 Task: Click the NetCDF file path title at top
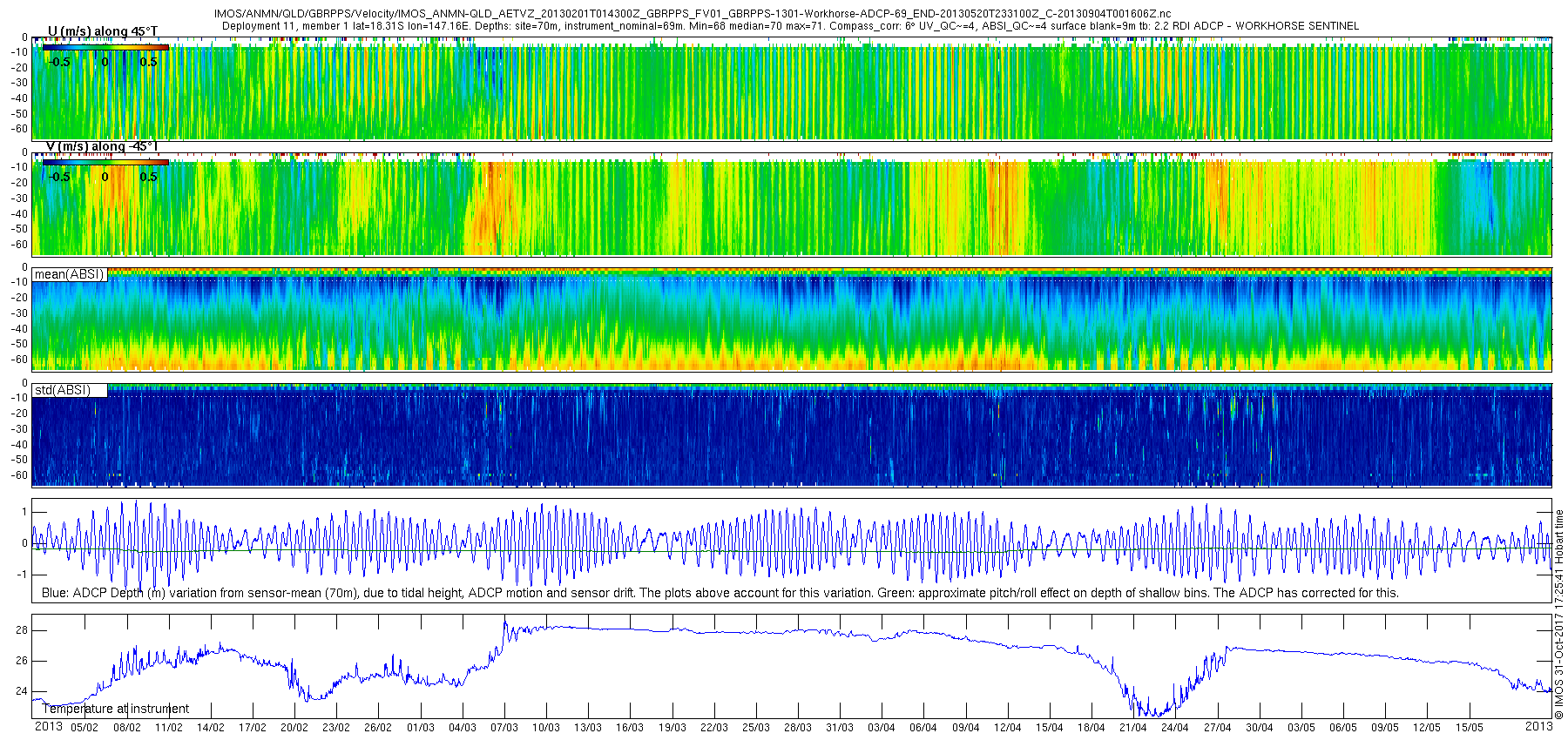pyautogui.click(x=693, y=15)
